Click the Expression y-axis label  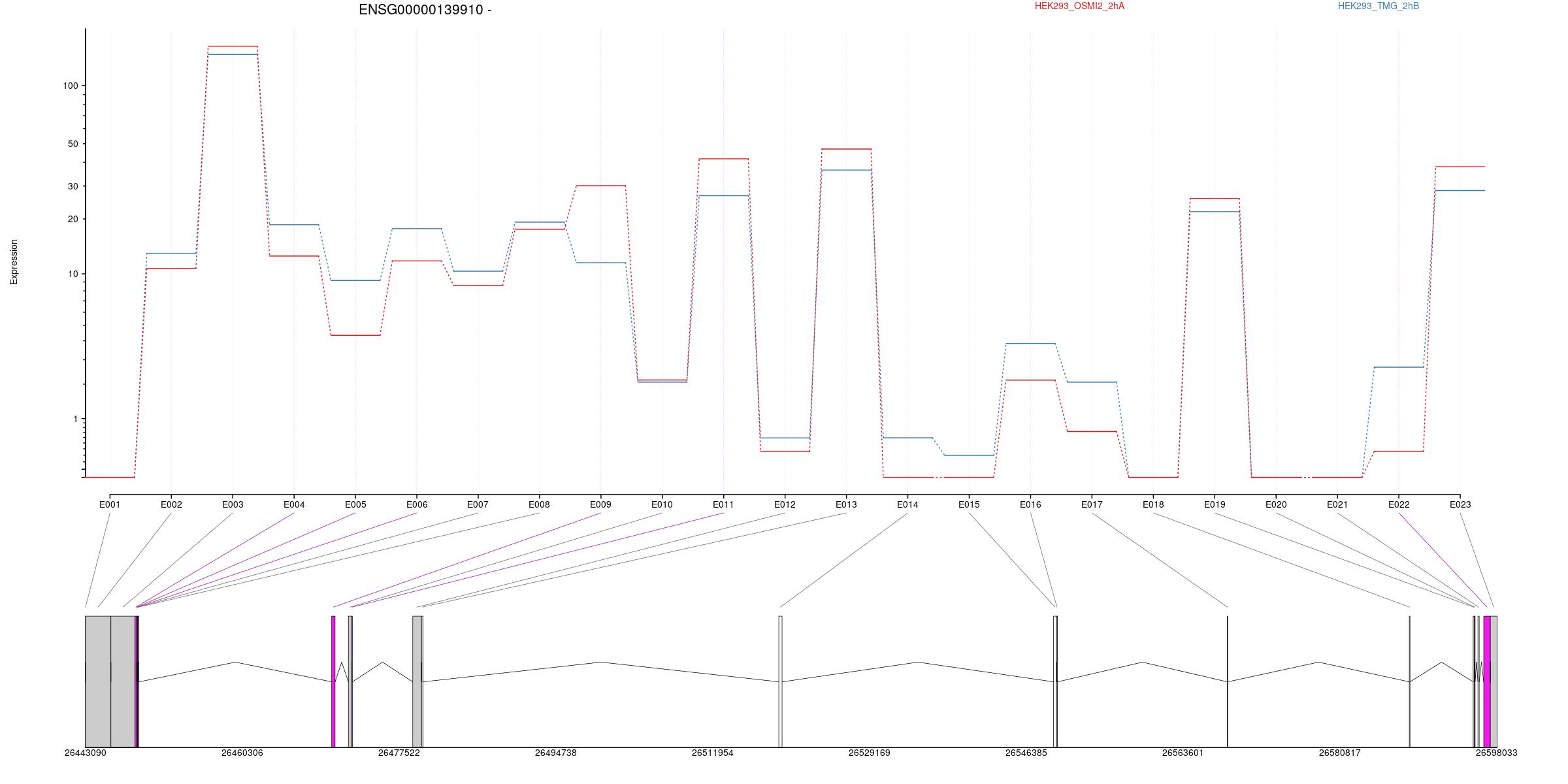[14, 262]
